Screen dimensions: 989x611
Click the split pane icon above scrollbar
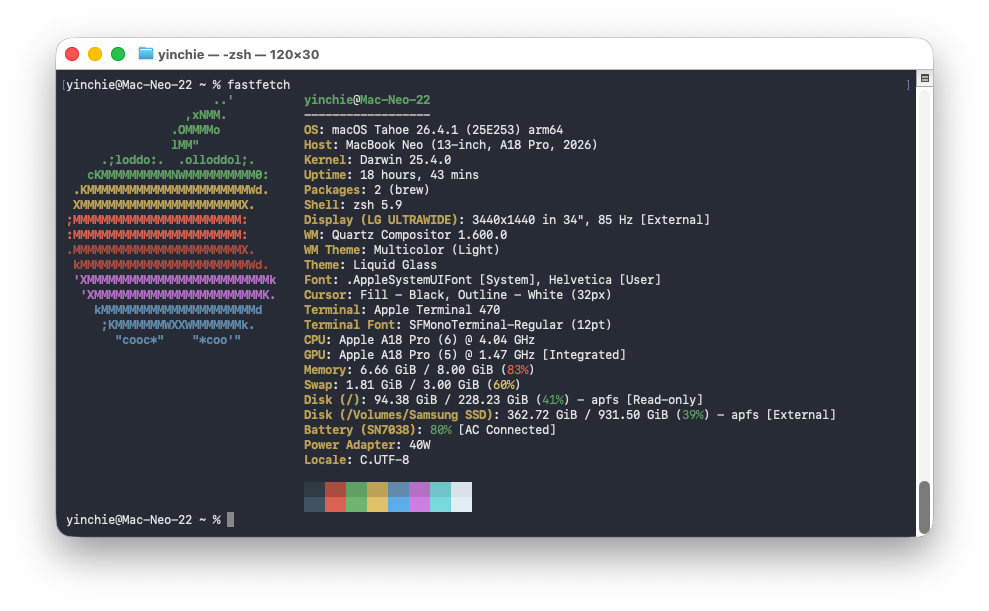pyautogui.click(x=925, y=78)
